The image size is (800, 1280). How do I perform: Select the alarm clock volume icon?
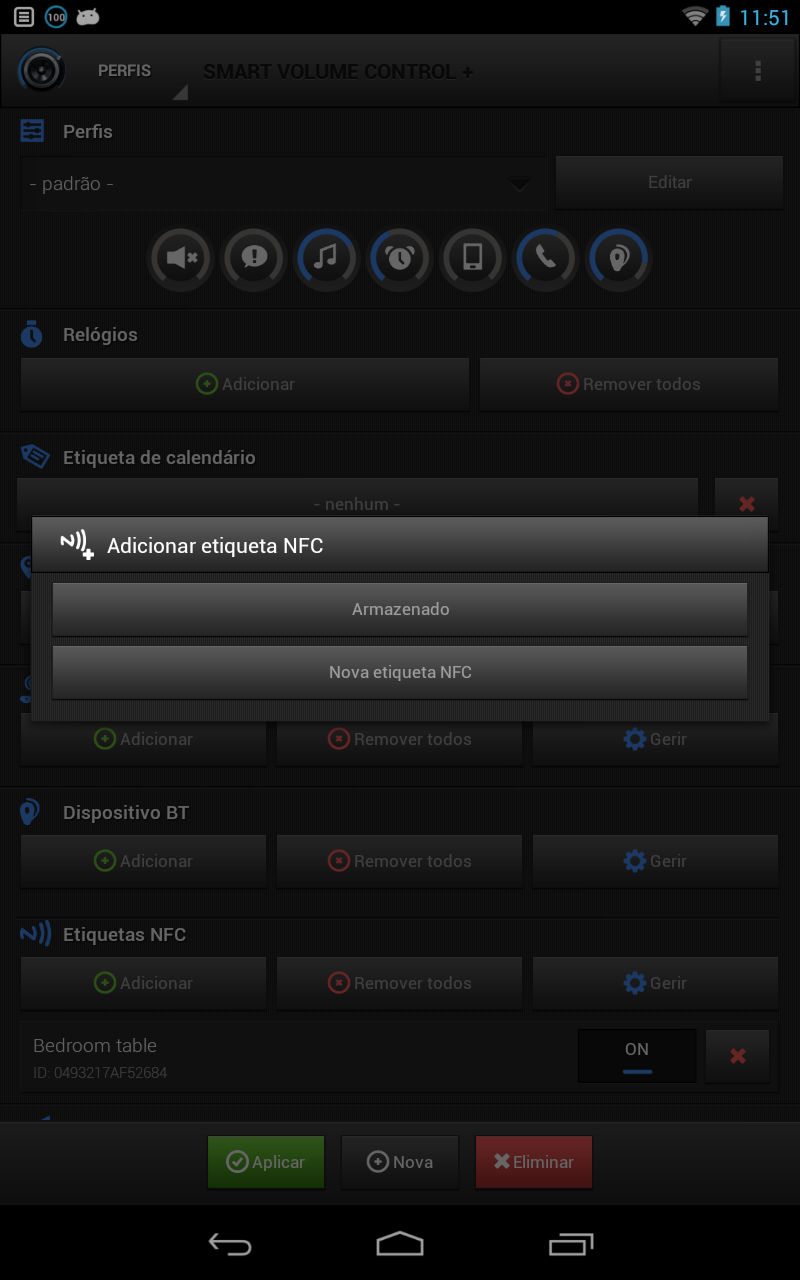[x=400, y=258]
